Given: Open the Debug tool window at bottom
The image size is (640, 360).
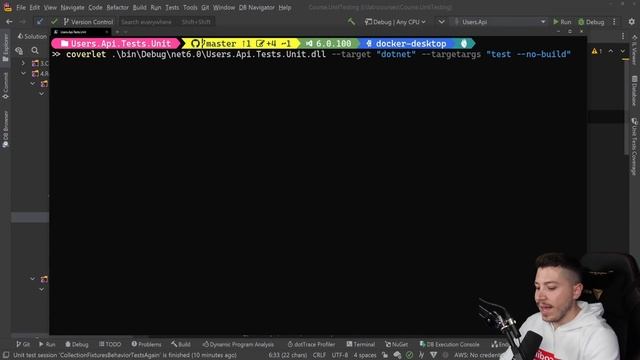Looking at the screenshot, I should 77,344.
